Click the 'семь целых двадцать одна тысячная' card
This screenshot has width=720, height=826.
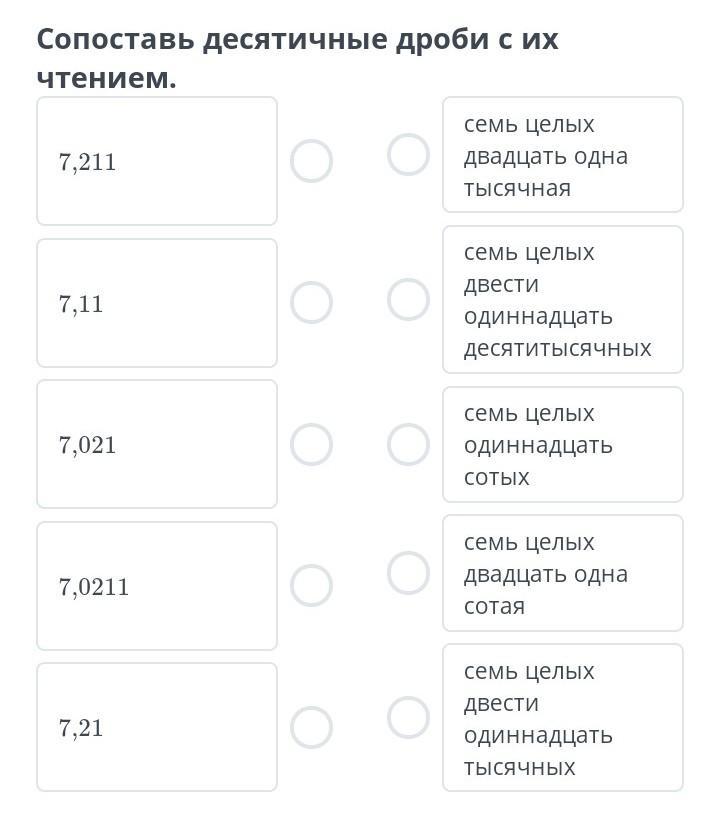click(x=562, y=155)
